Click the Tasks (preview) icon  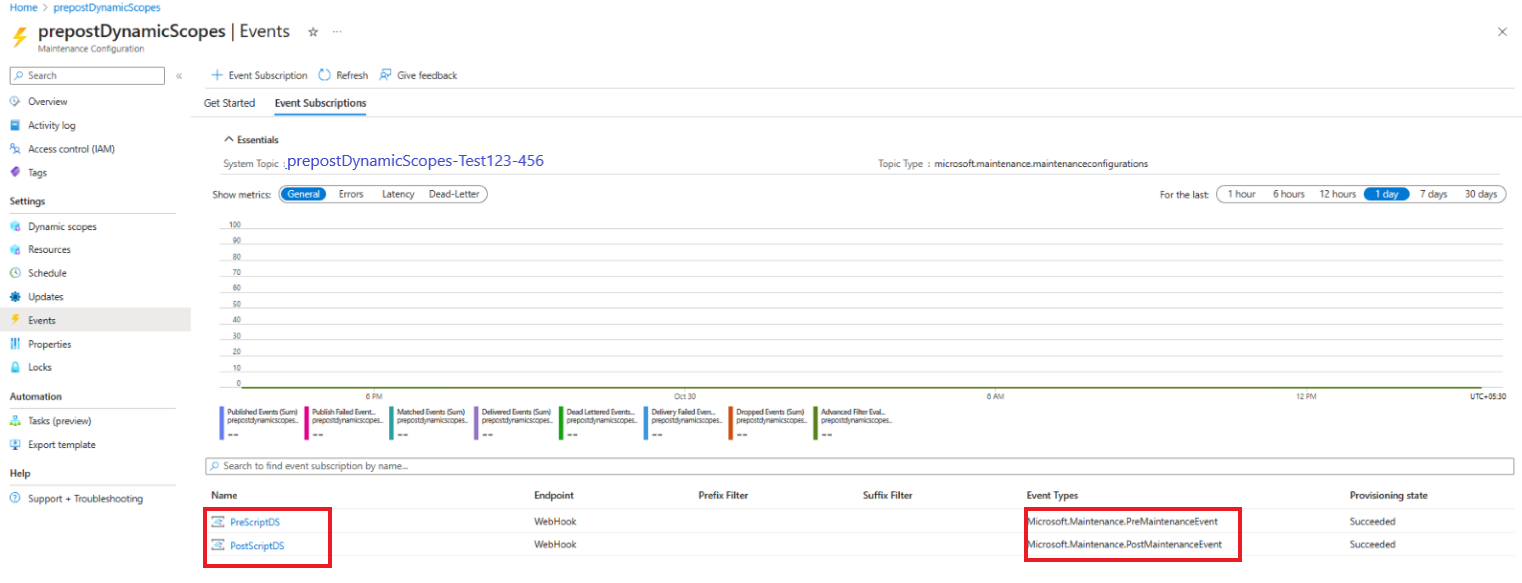(15, 421)
